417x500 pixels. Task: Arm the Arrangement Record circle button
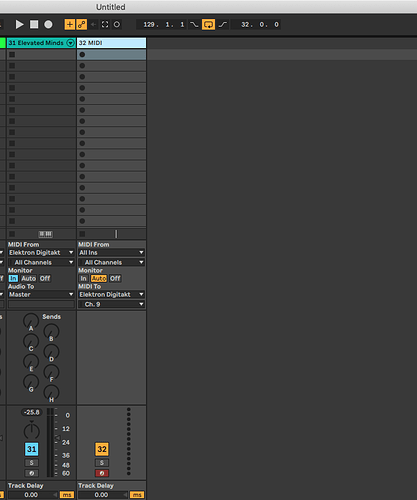(48, 24)
